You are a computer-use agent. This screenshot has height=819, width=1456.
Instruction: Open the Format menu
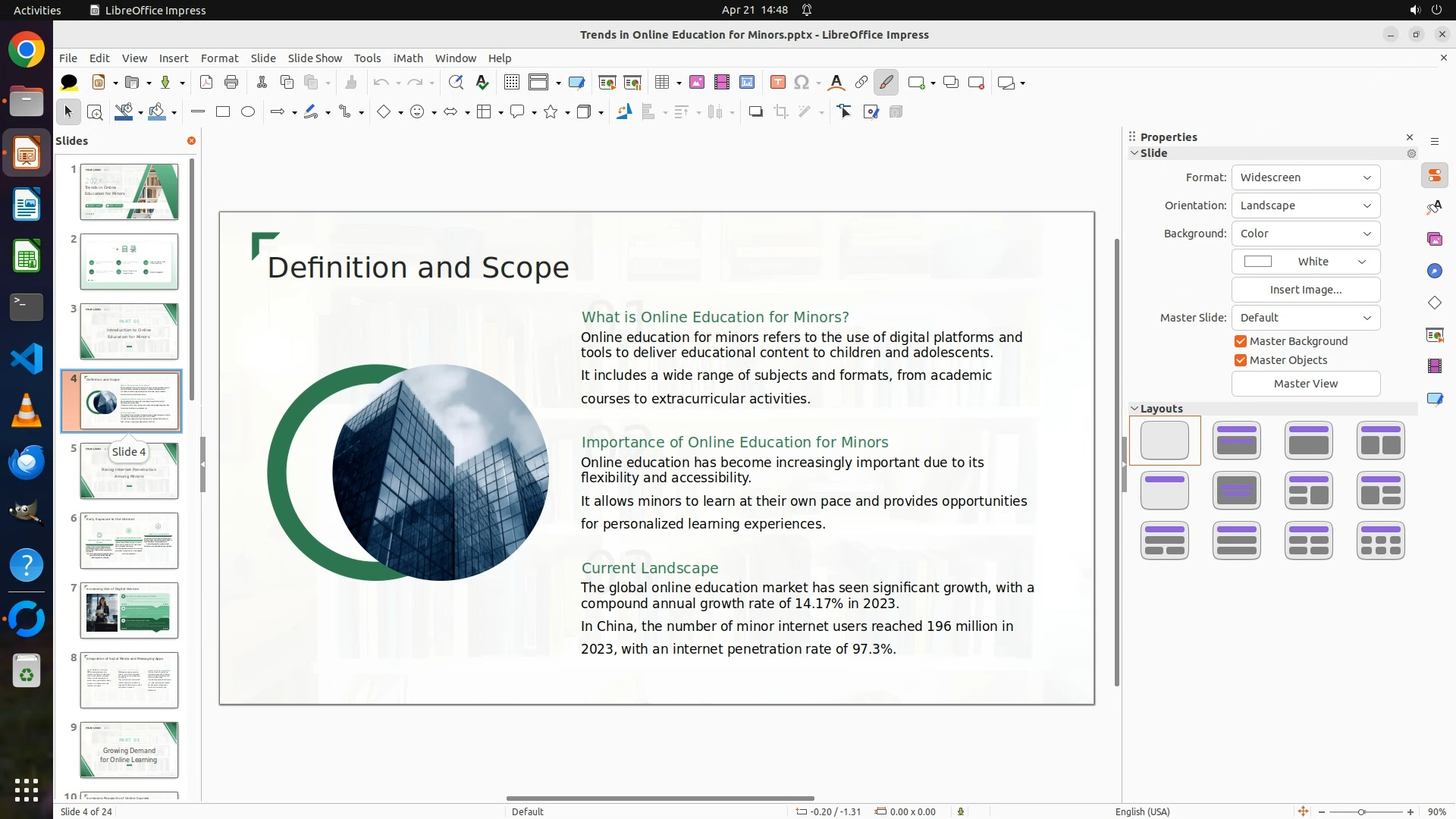pos(219,58)
